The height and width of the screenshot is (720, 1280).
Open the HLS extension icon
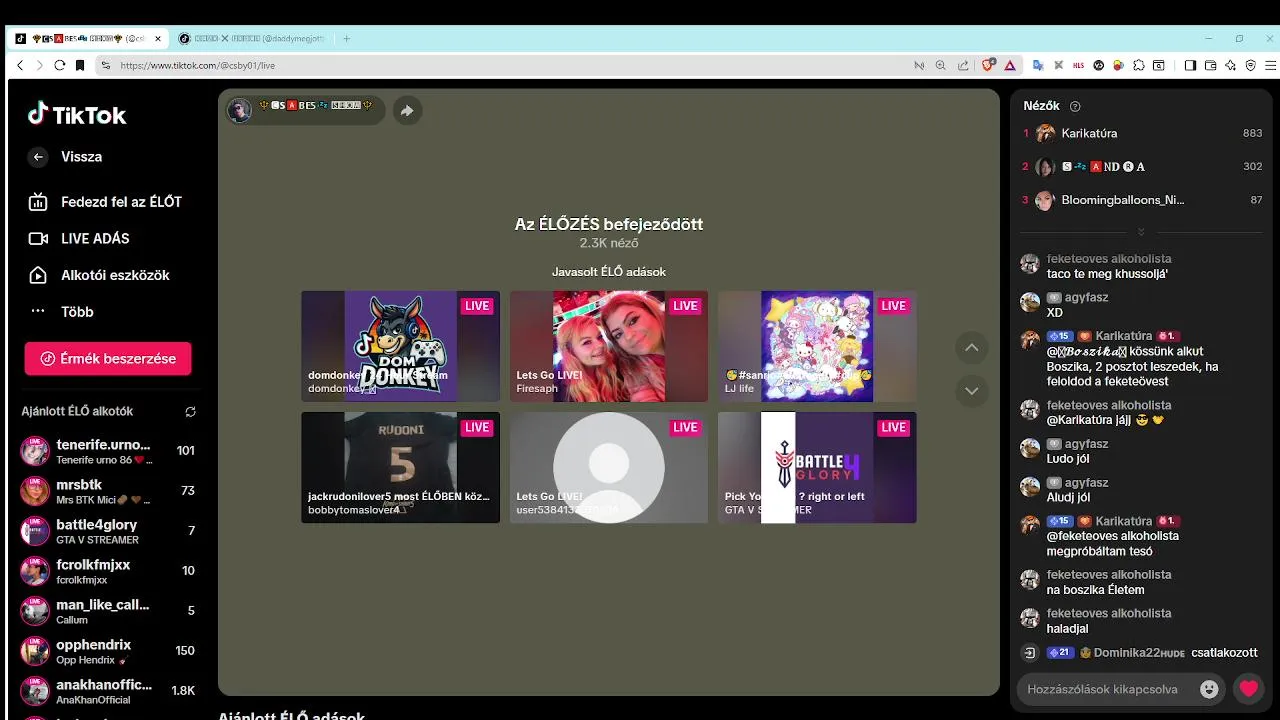1078,65
